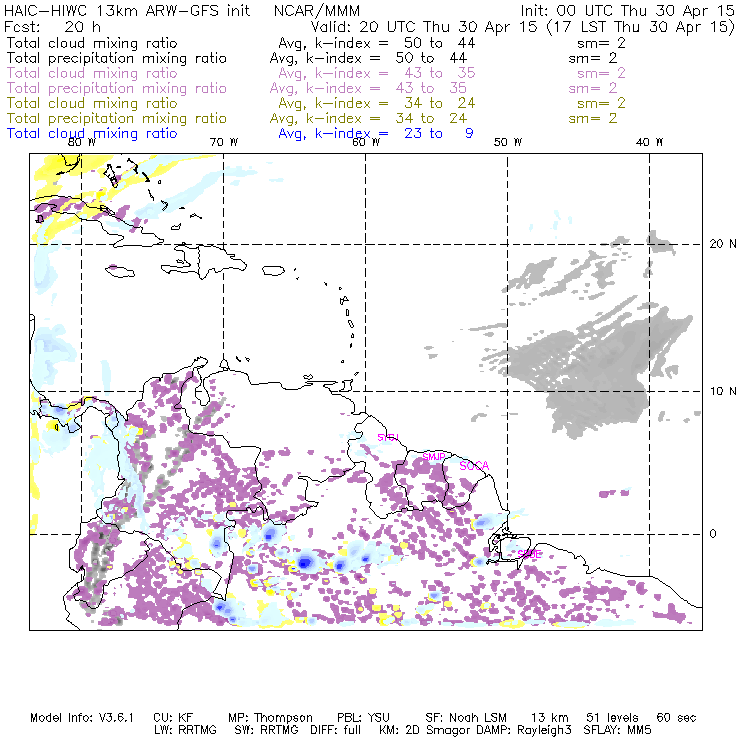
Task: Click black "Total cloud mixing ratio" legend line
Action: tap(92, 43)
